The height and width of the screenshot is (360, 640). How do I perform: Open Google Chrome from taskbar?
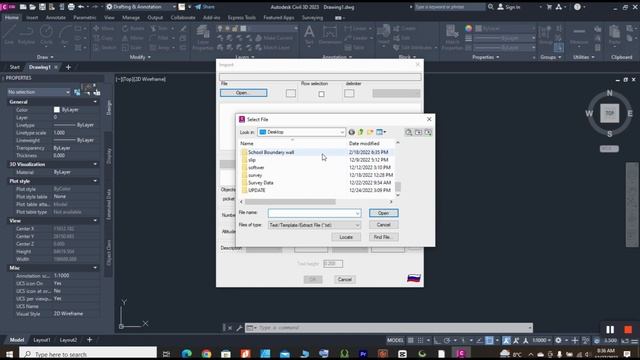pyautogui.click(x=206, y=354)
